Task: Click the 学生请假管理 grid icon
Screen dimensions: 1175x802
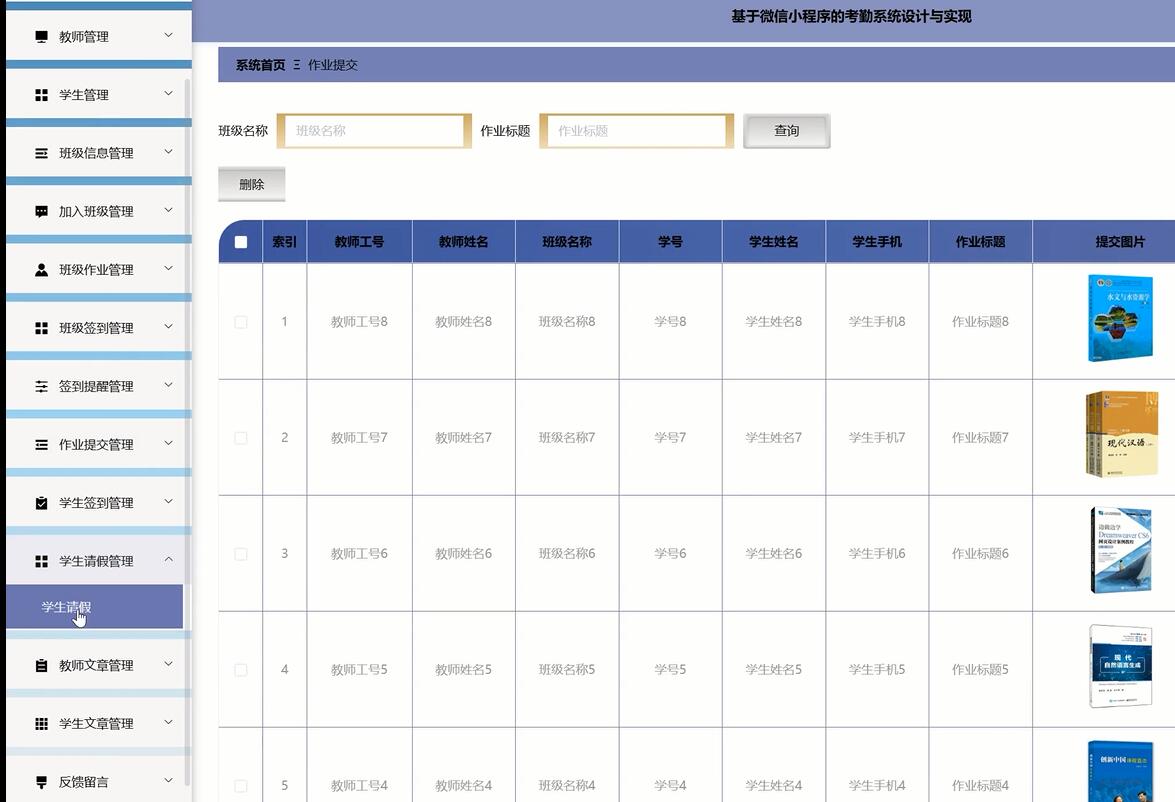Action: [41, 561]
